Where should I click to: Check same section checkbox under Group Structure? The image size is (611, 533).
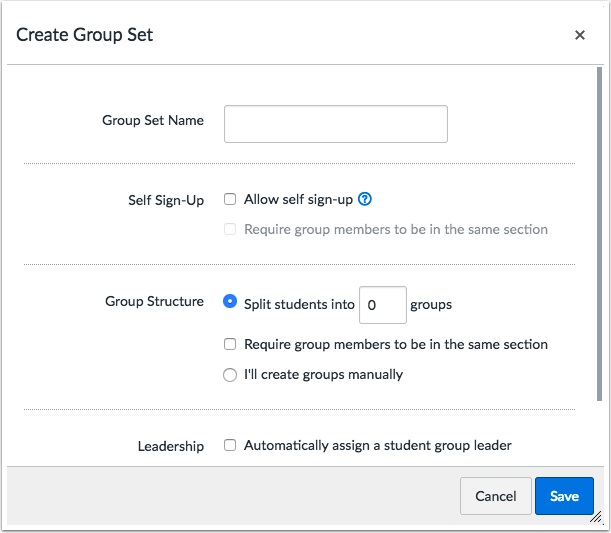pyautogui.click(x=230, y=344)
